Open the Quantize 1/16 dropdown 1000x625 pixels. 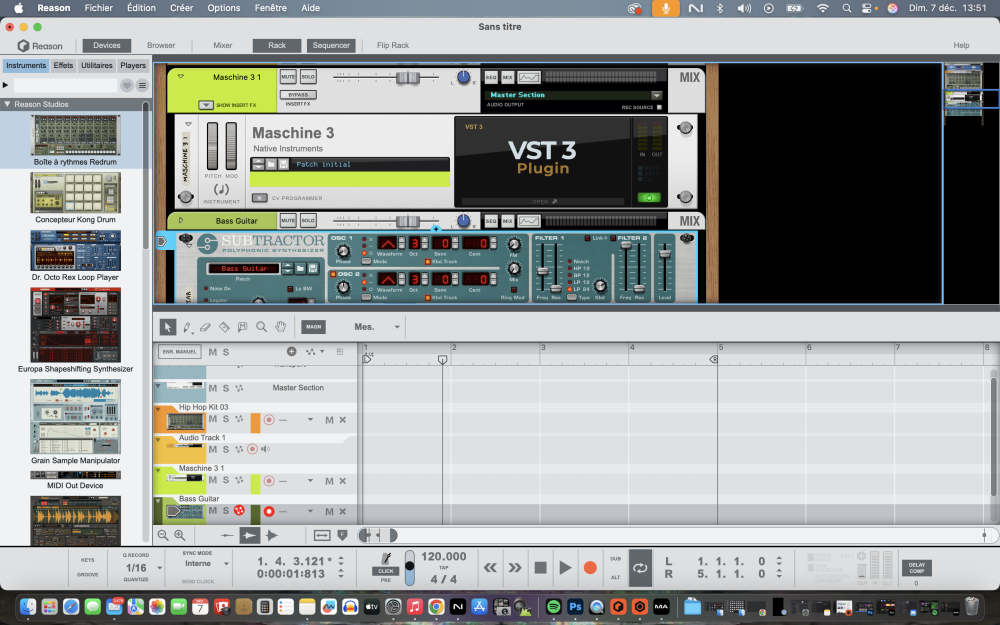(x=159, y=568)
